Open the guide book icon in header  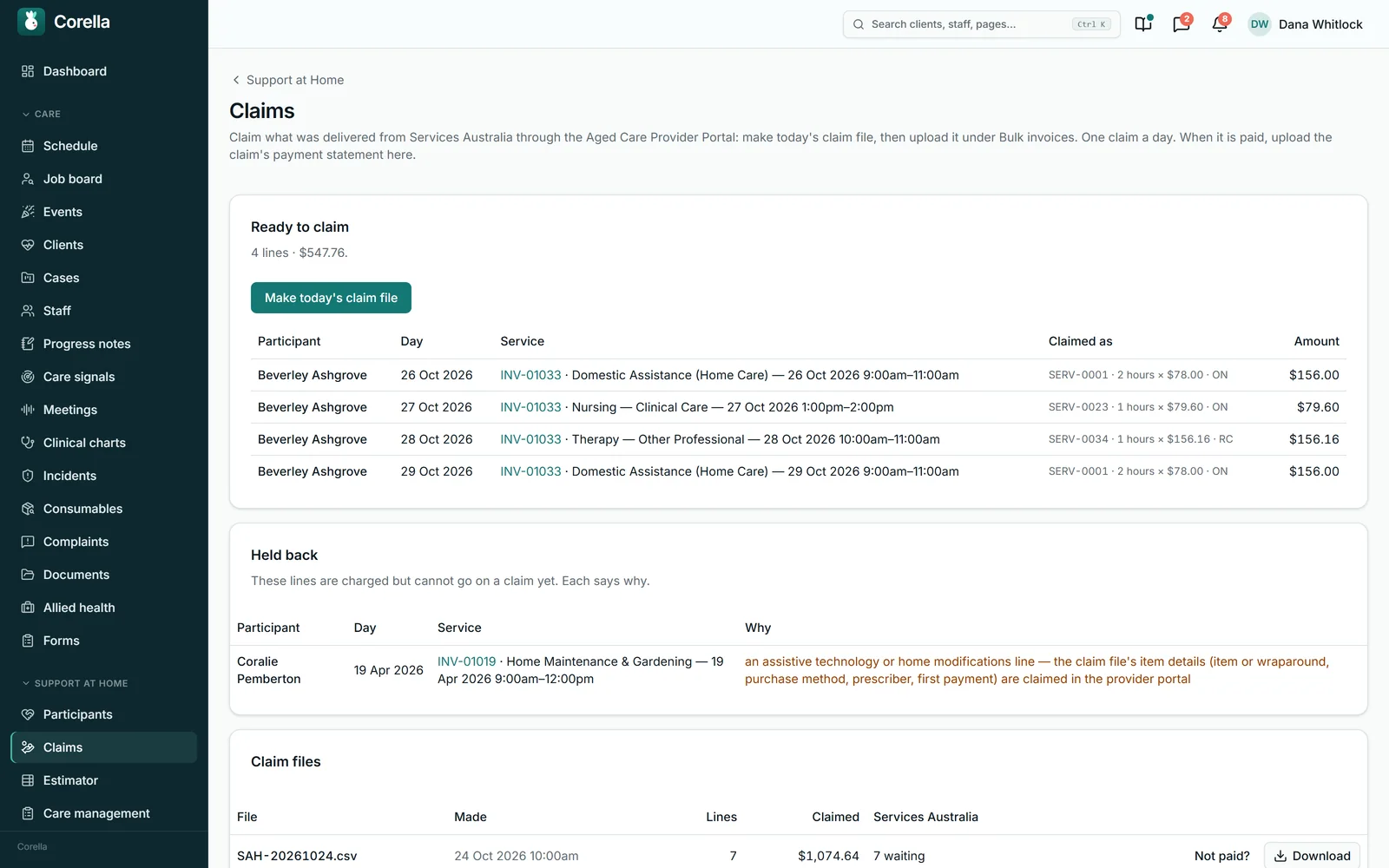(1143, 23)
